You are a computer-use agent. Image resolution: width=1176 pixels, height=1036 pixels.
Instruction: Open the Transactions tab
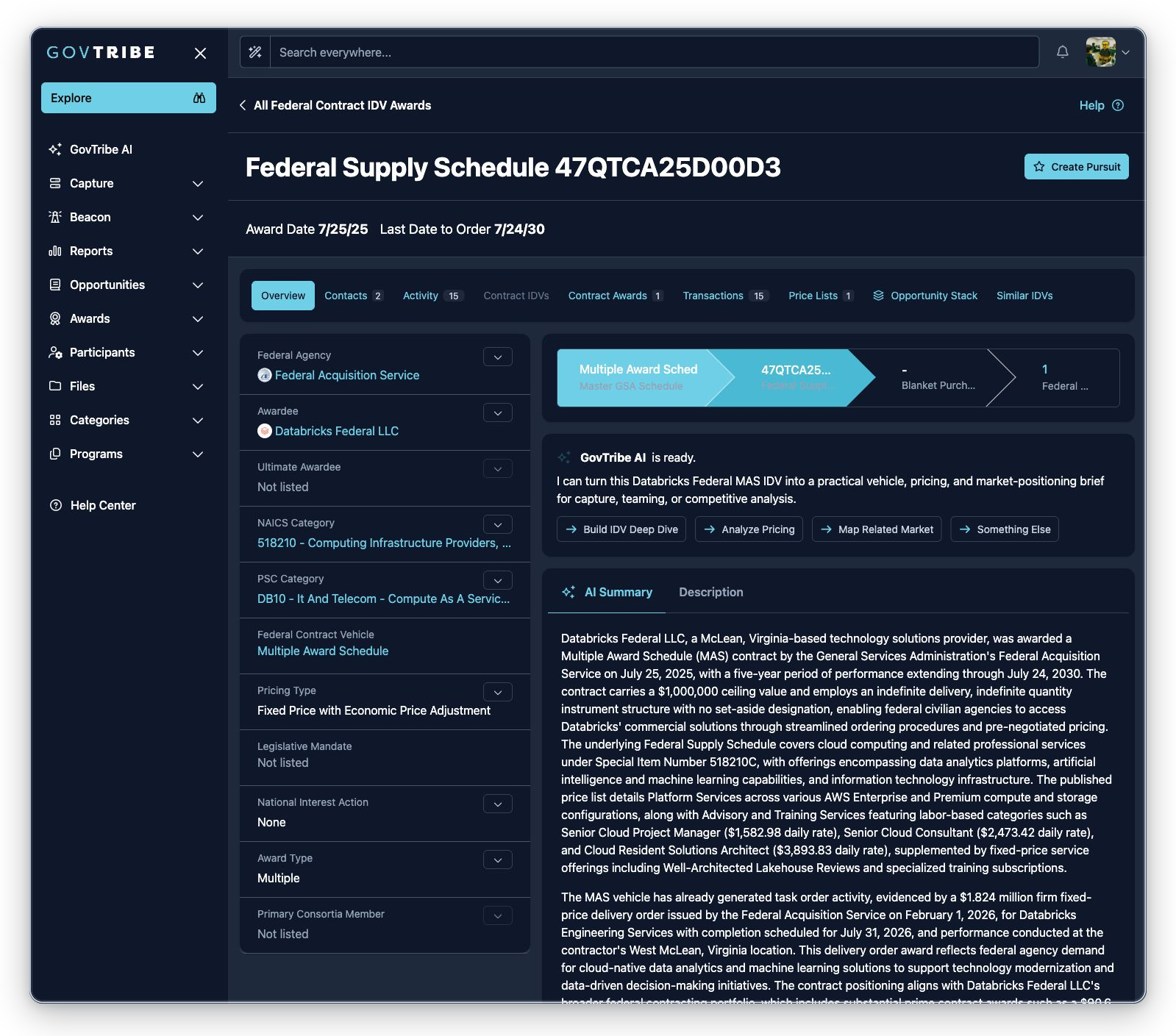tap(725, 296)
